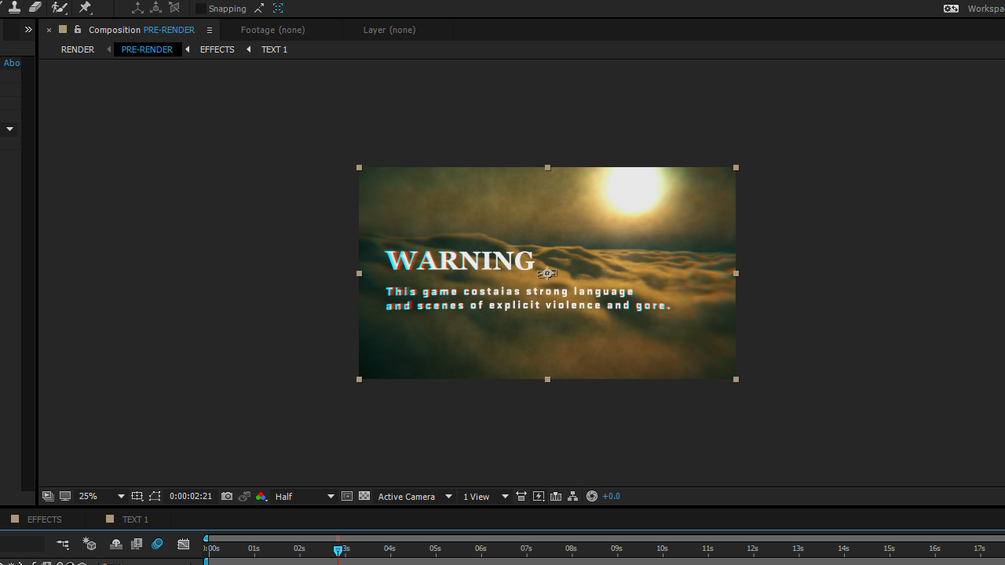This screenshot has width=1005, height=565.
Task: Toggle Always Preview This View
Action: click(x=48, y=496)
